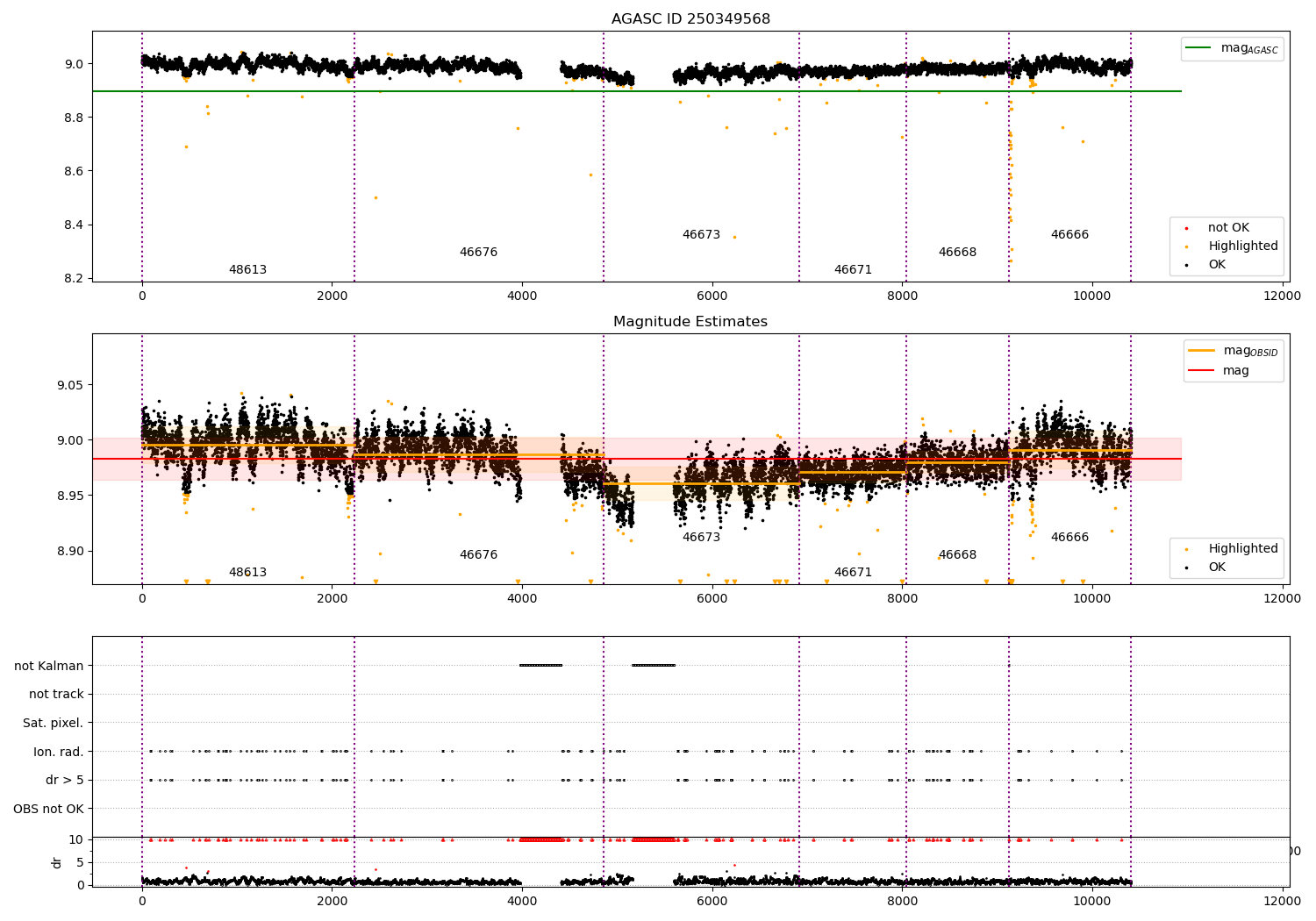Click the 'OBS not OK' axis label
This screenshot has width=1316, height=921.
click(49, 809)
